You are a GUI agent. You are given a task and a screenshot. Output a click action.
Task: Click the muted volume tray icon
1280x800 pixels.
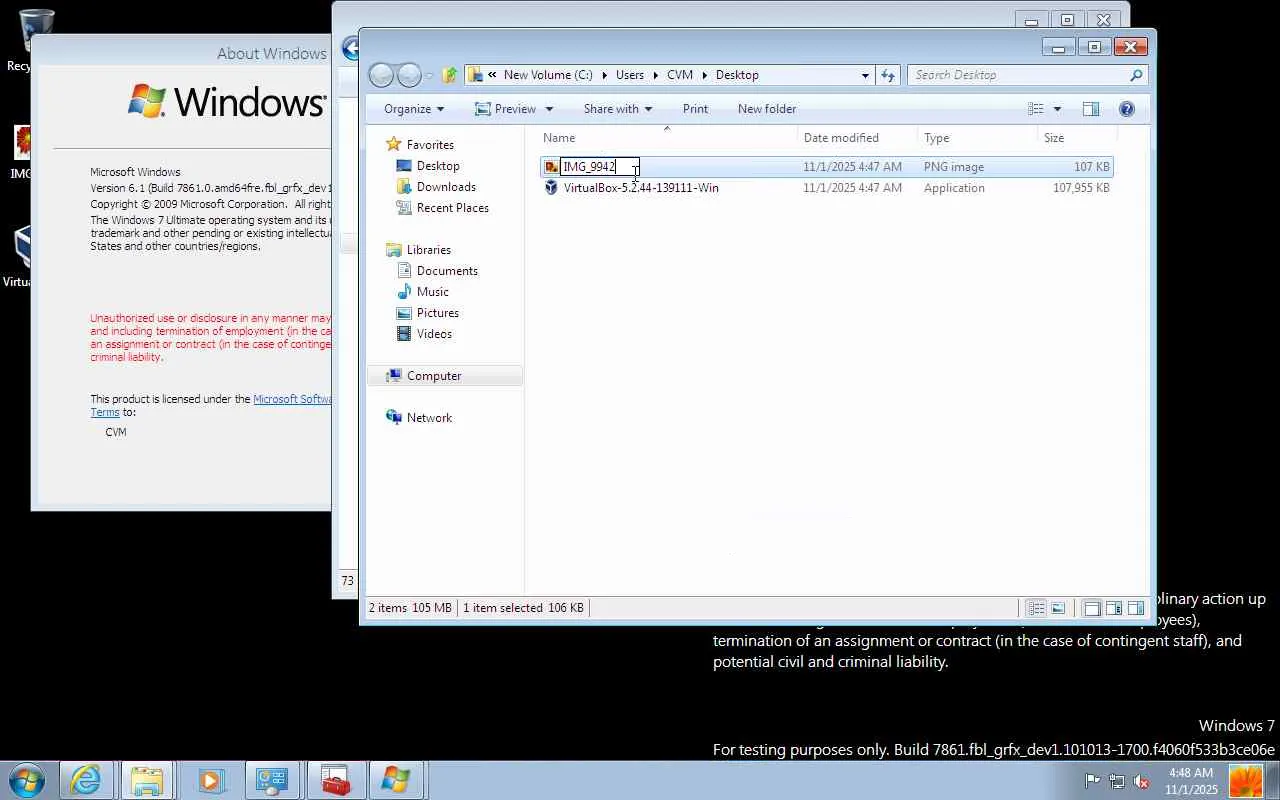tap(1140, 781)
